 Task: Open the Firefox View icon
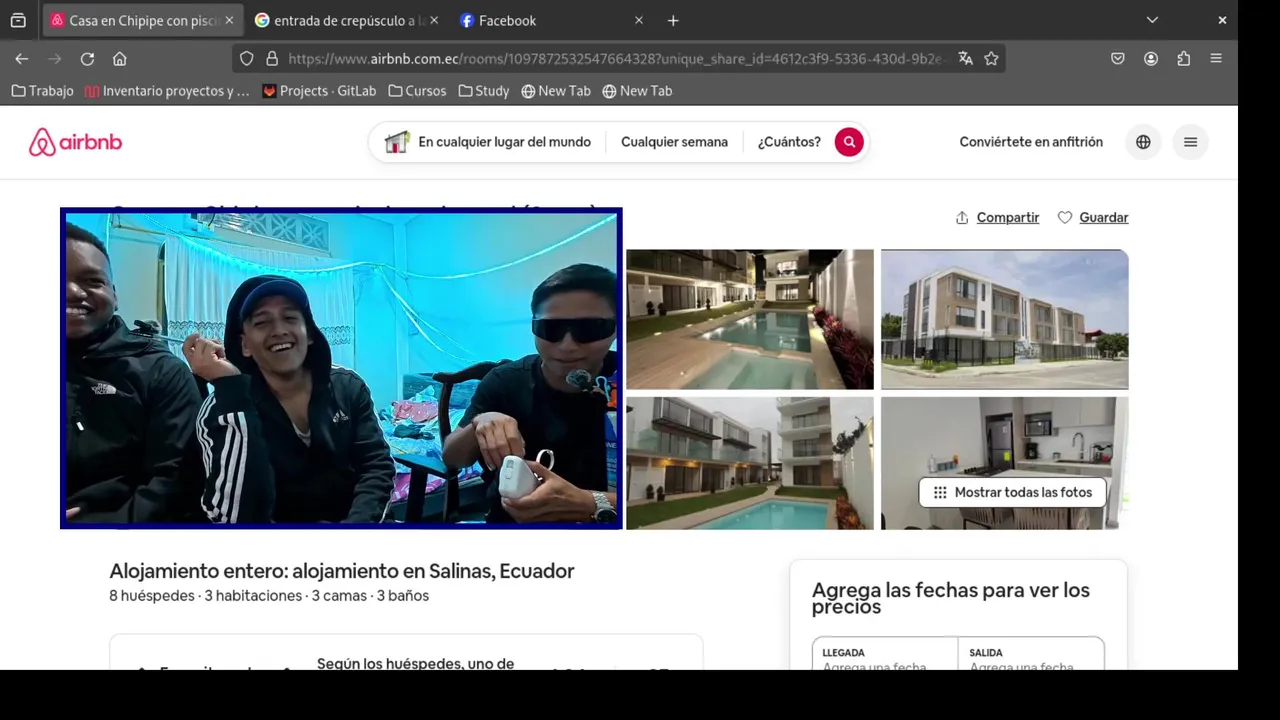point(18,20)
